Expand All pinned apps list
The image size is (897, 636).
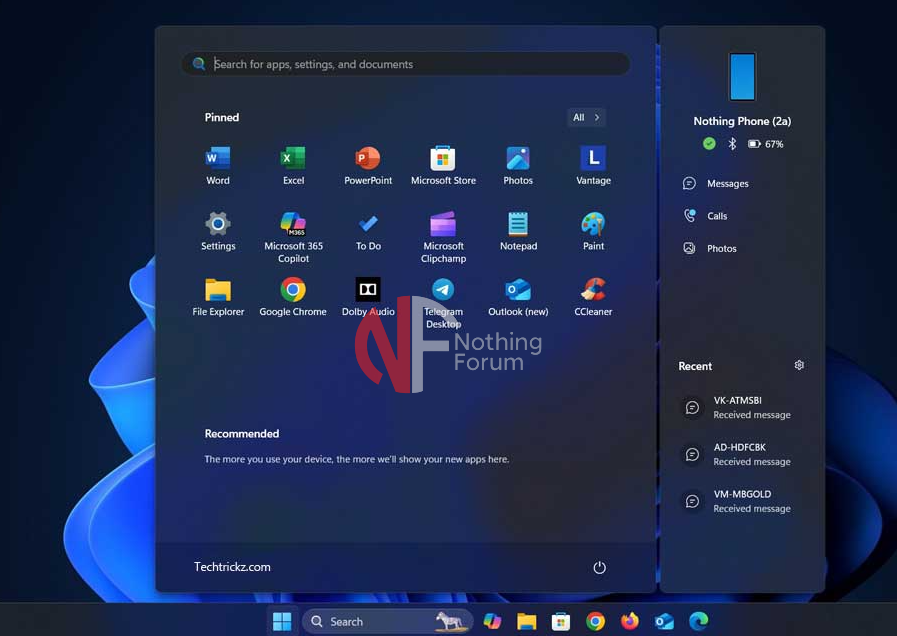click(586, 117)
